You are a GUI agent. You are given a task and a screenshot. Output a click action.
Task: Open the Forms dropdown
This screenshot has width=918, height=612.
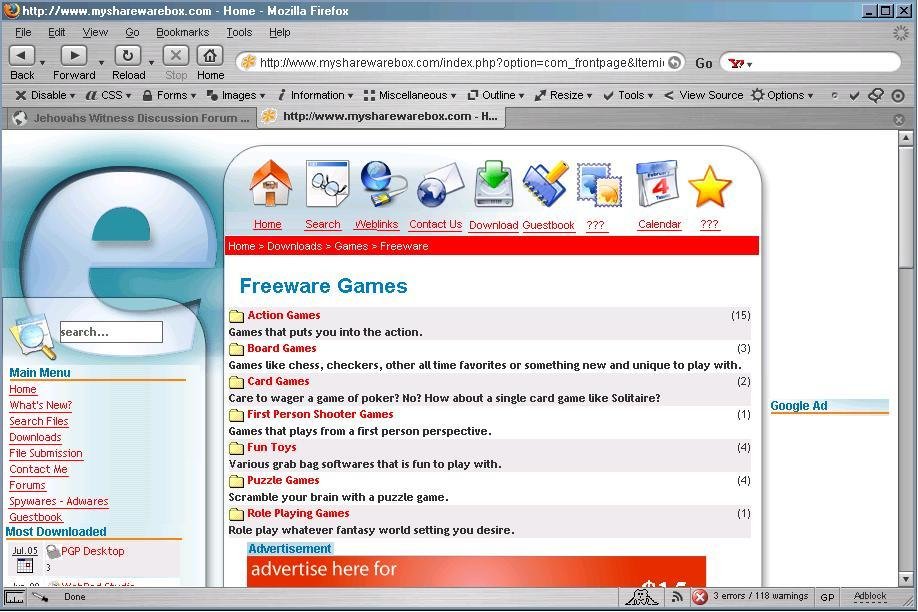coord(169,95)
